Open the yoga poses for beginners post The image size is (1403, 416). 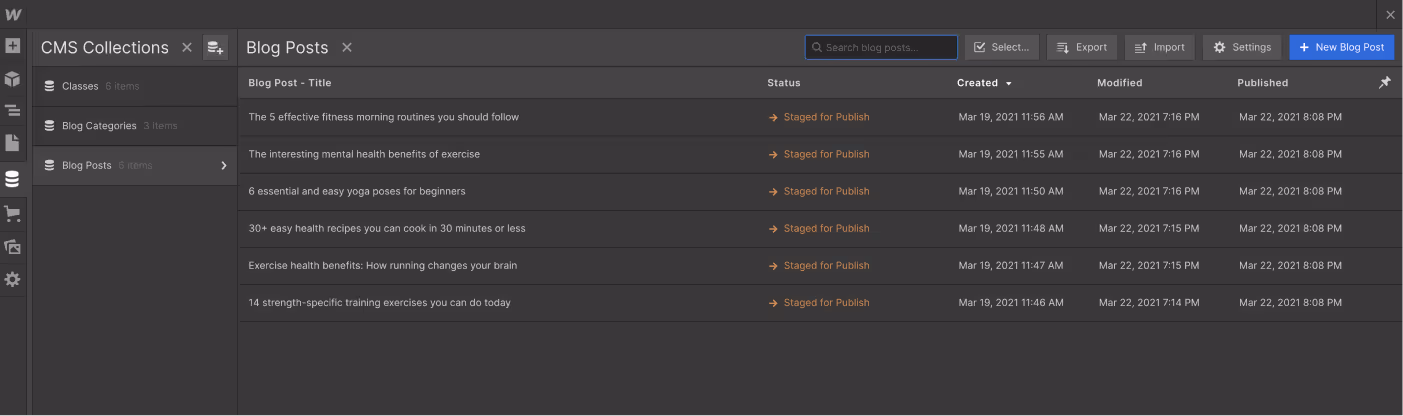point(357,191)
